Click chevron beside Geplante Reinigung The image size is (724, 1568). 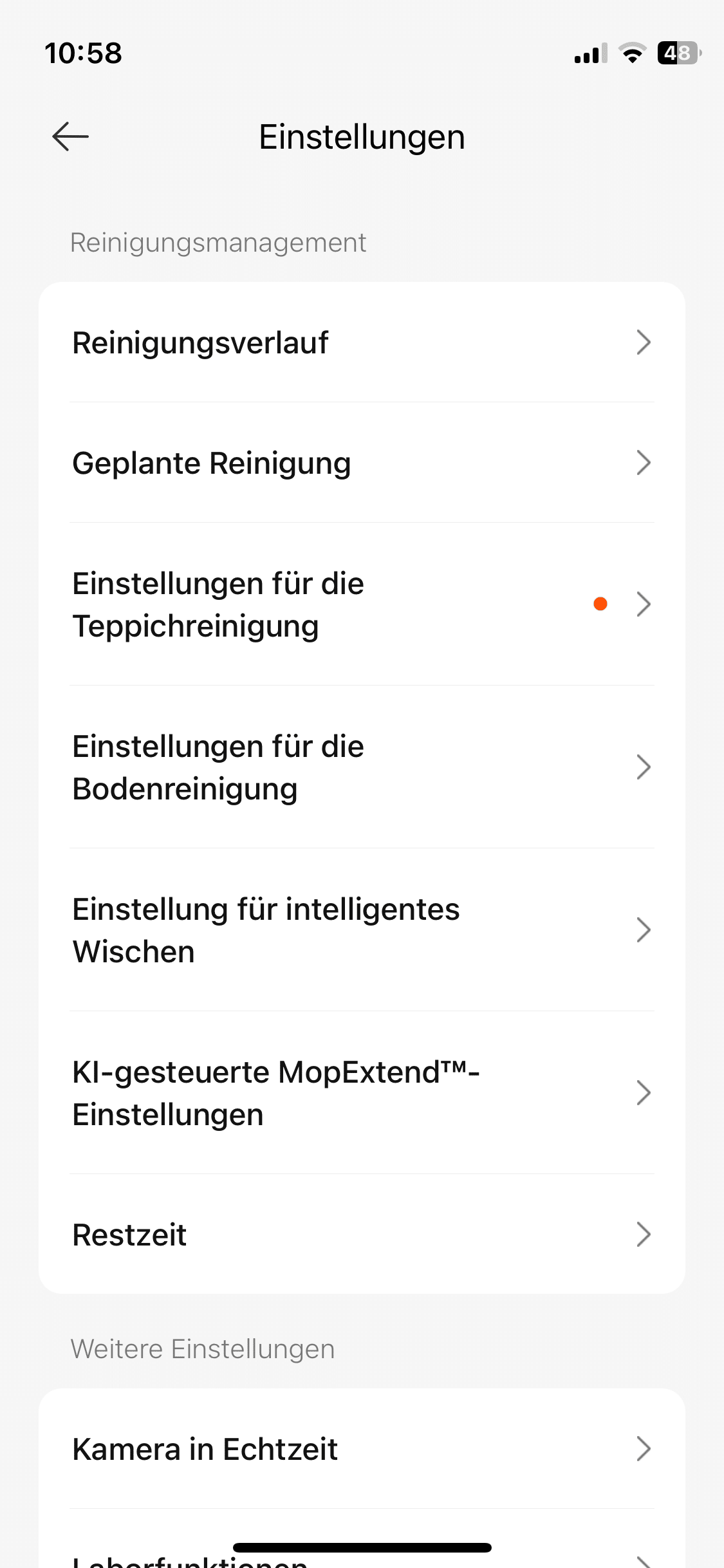tap(643, 463)
